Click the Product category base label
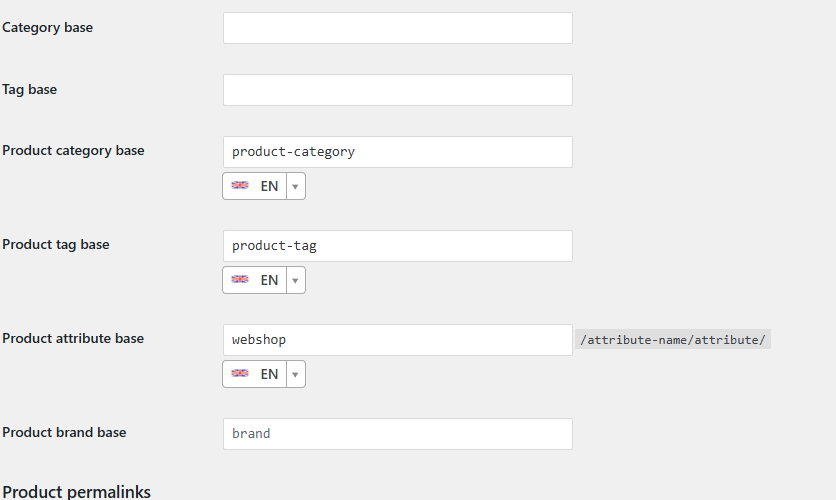This screenshot has height=500, width=836. pyautogui.click(x=73, y=151)
